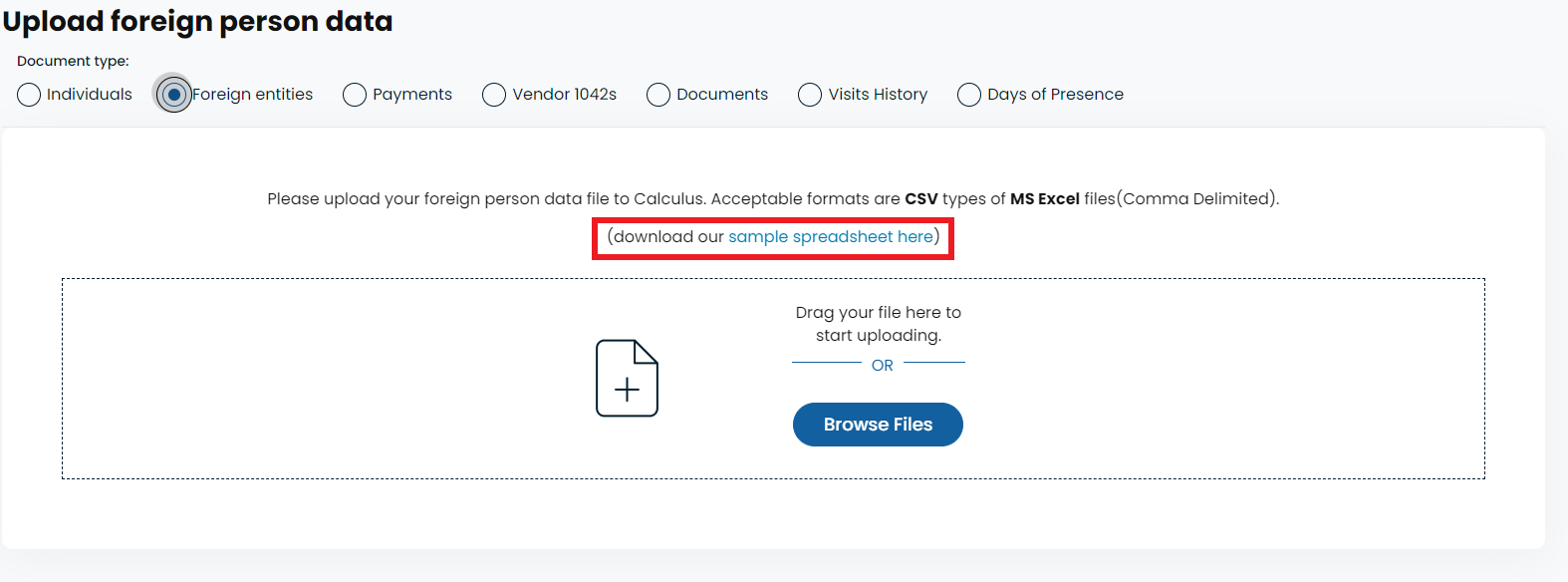
Task: Select the Foreign entities radio button
Action: (x=174, y=95)
